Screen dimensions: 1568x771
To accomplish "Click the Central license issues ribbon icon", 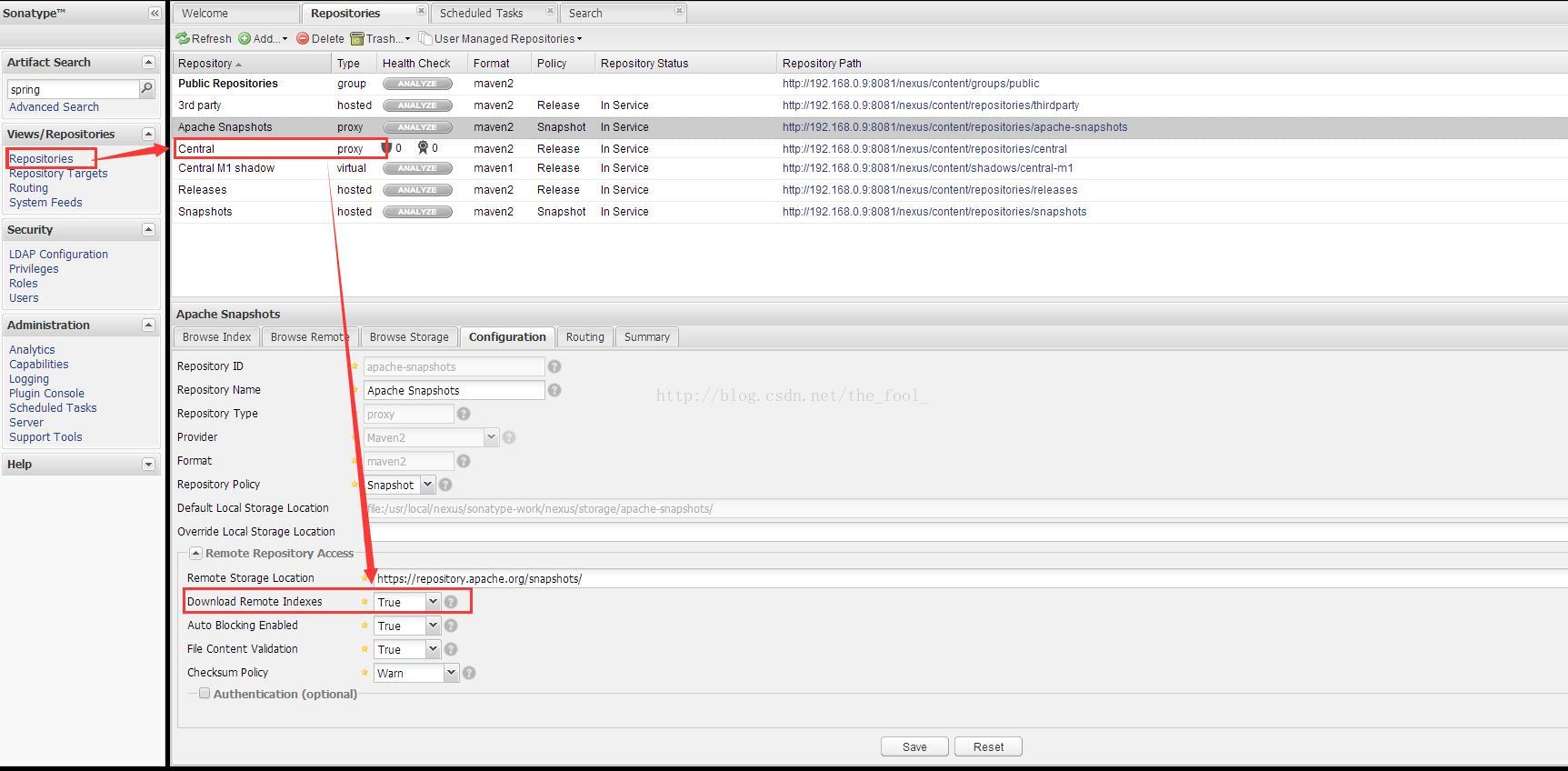I will tap(423, 148).
